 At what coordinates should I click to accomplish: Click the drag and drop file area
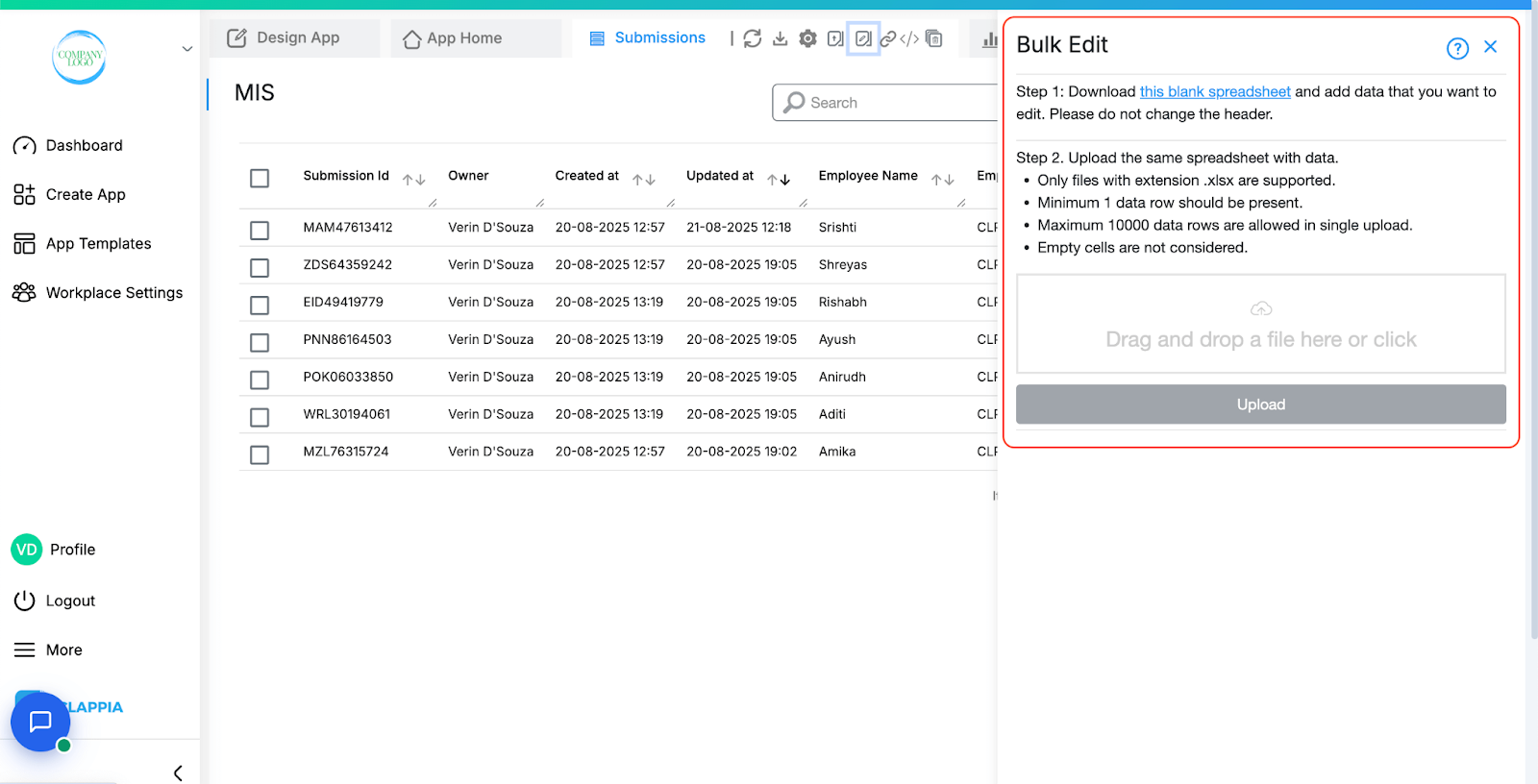[x=1261, y=324]
